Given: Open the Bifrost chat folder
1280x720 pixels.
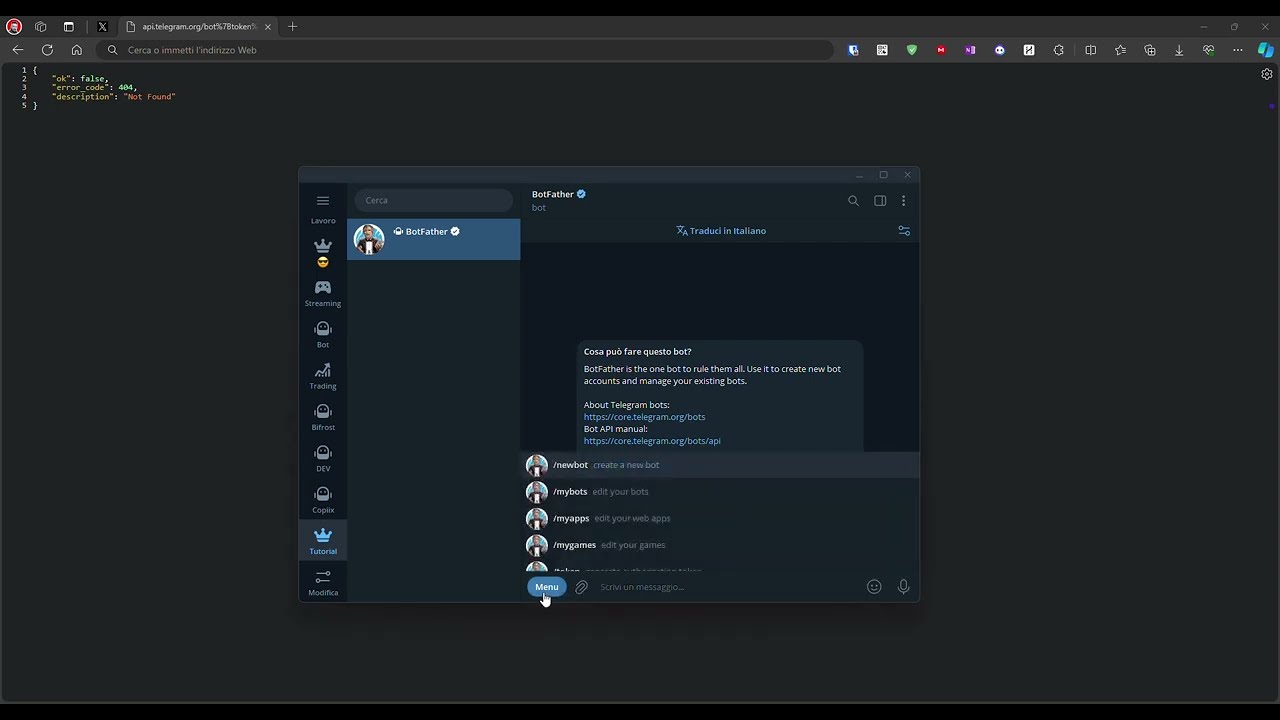Looking at the screenshot, I should coord(322,417).
